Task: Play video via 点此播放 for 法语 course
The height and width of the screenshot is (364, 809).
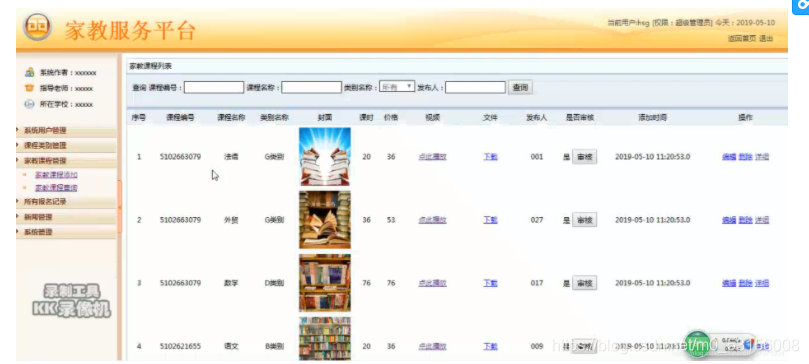Action: point(432,157)
